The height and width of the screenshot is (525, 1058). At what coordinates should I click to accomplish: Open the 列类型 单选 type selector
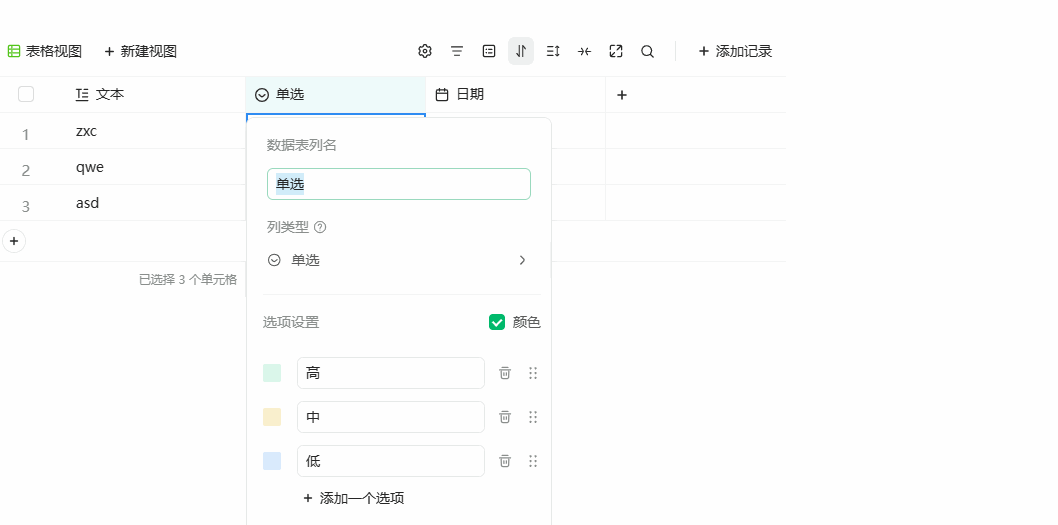click(x=398, y=260)
